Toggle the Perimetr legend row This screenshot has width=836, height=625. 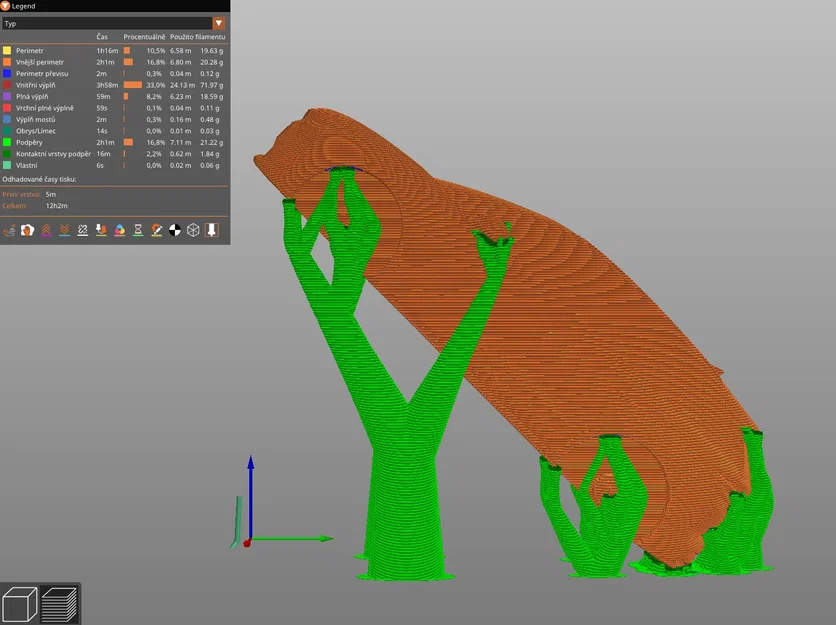point(35,49)
